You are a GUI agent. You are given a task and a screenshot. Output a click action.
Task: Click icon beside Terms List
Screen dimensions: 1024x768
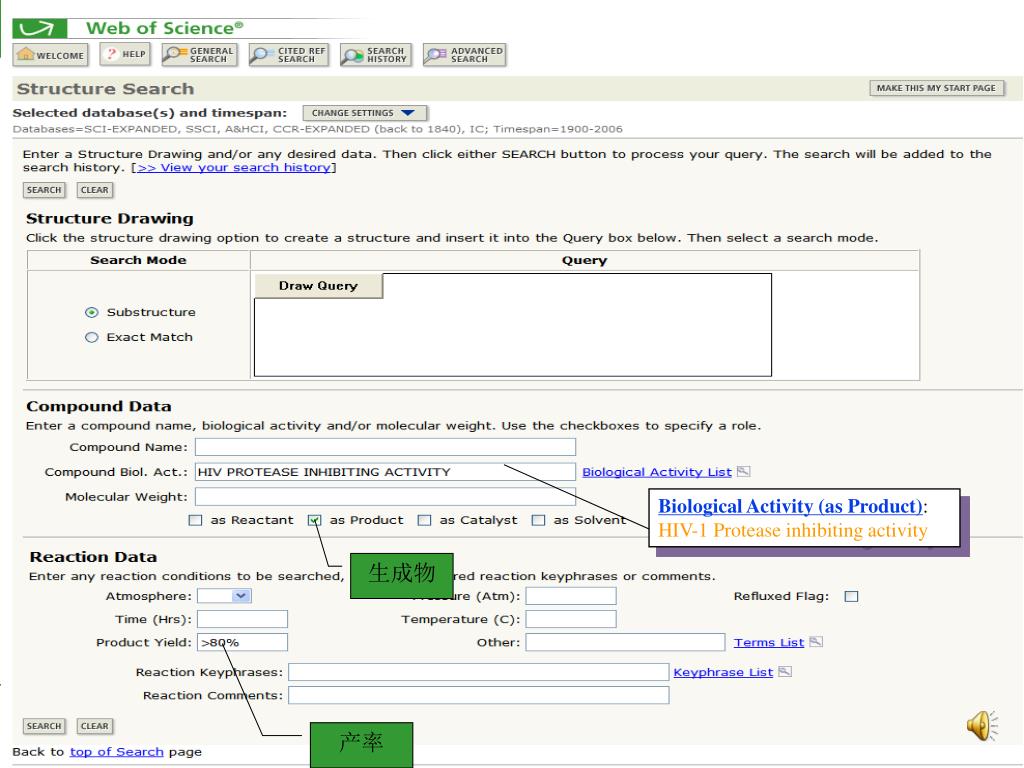tap(816, 642)
